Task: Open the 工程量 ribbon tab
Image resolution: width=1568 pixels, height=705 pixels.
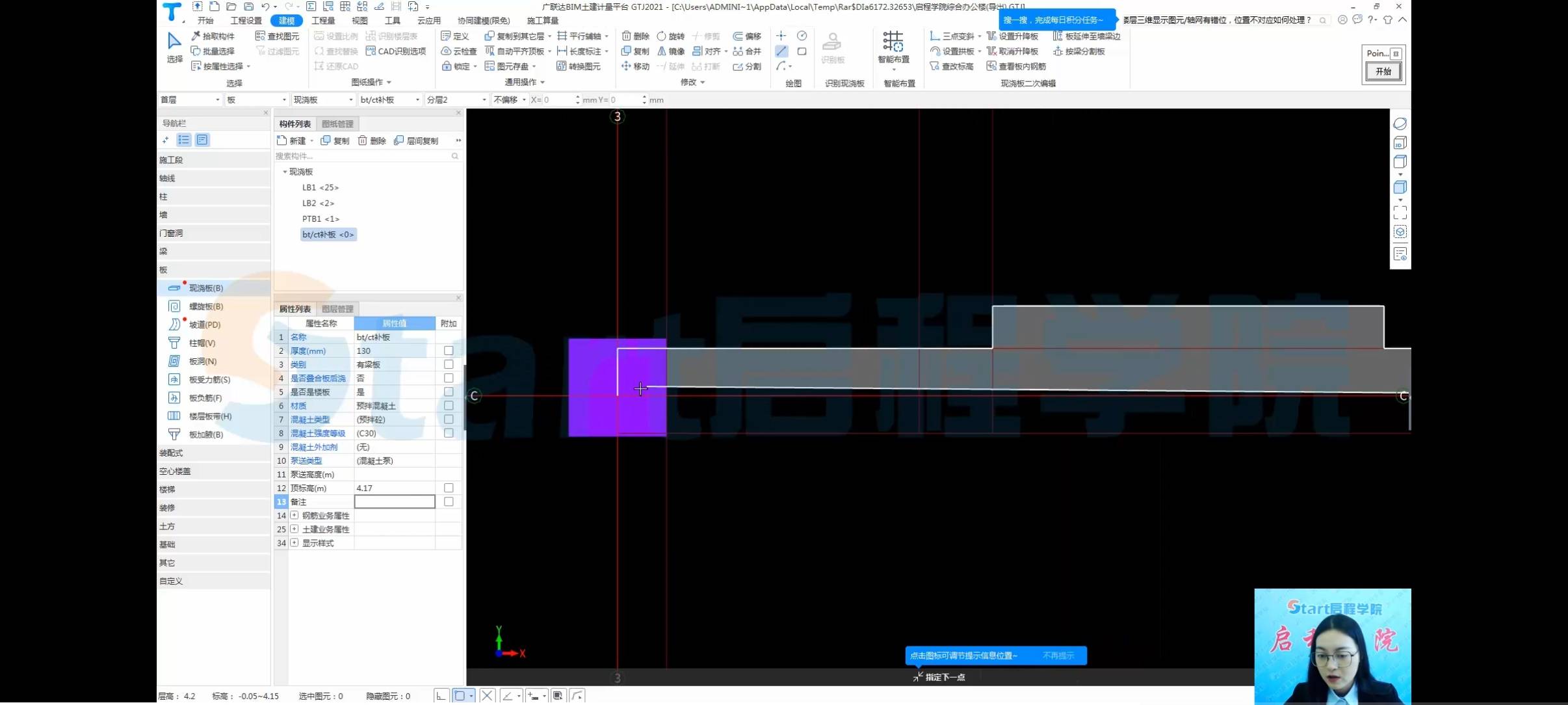Action: (323, 20)
